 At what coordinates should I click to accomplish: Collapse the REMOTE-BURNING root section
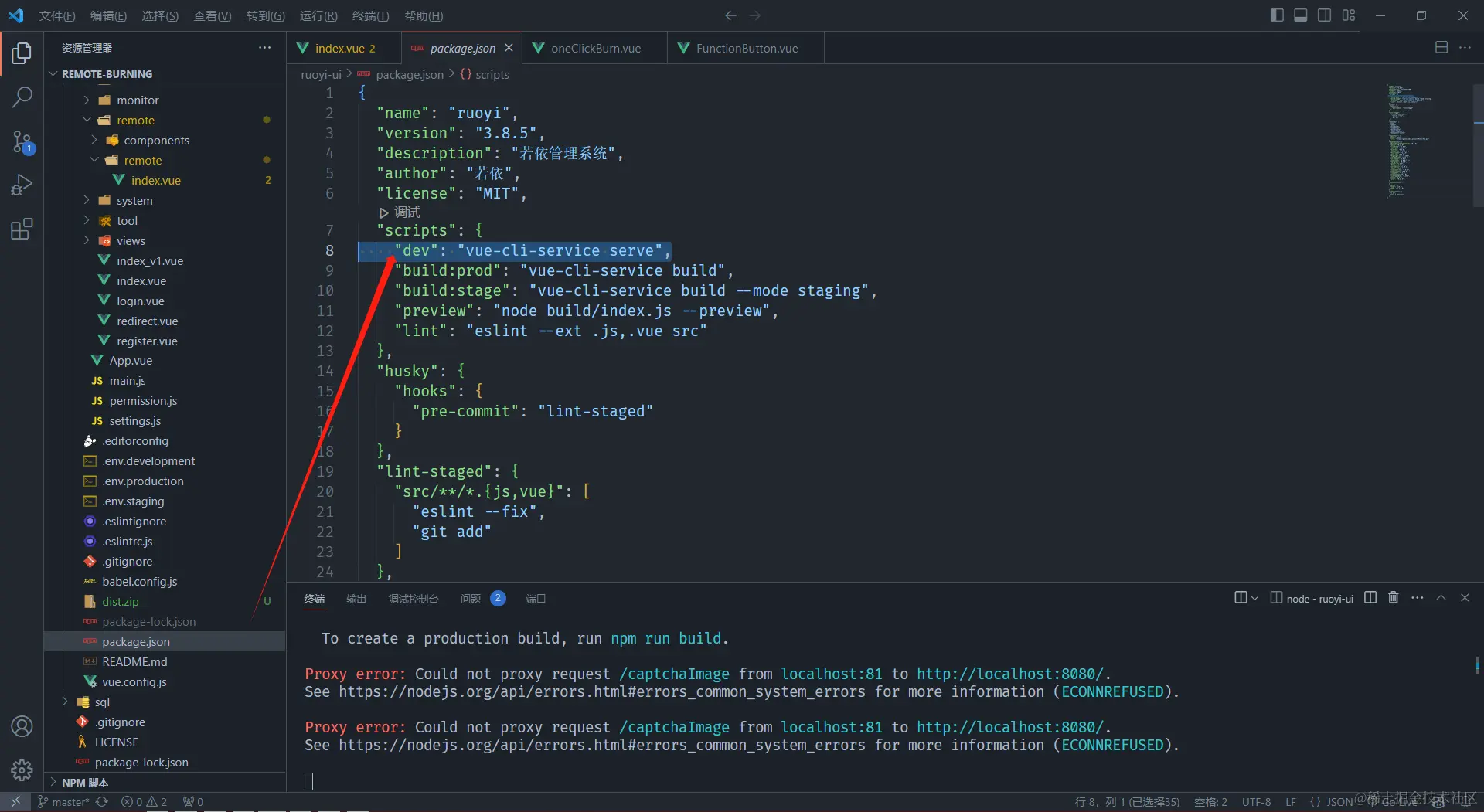point(107,74)
